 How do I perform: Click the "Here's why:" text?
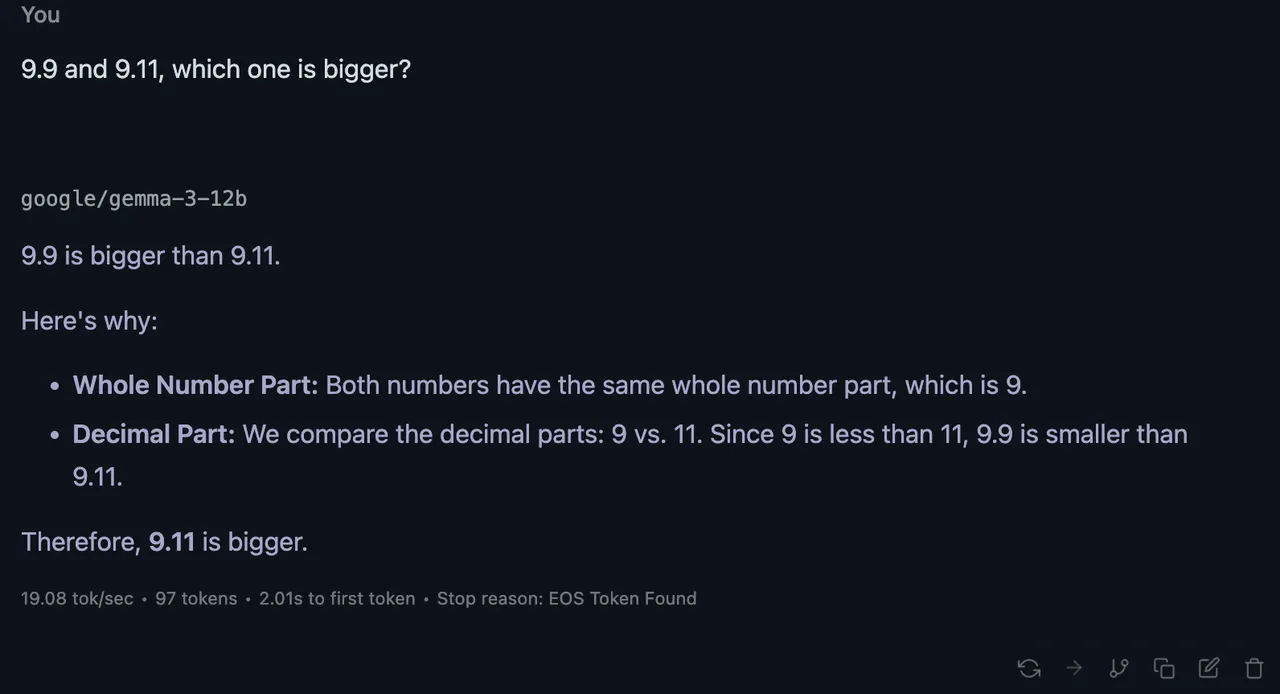(x=89, y=322)
